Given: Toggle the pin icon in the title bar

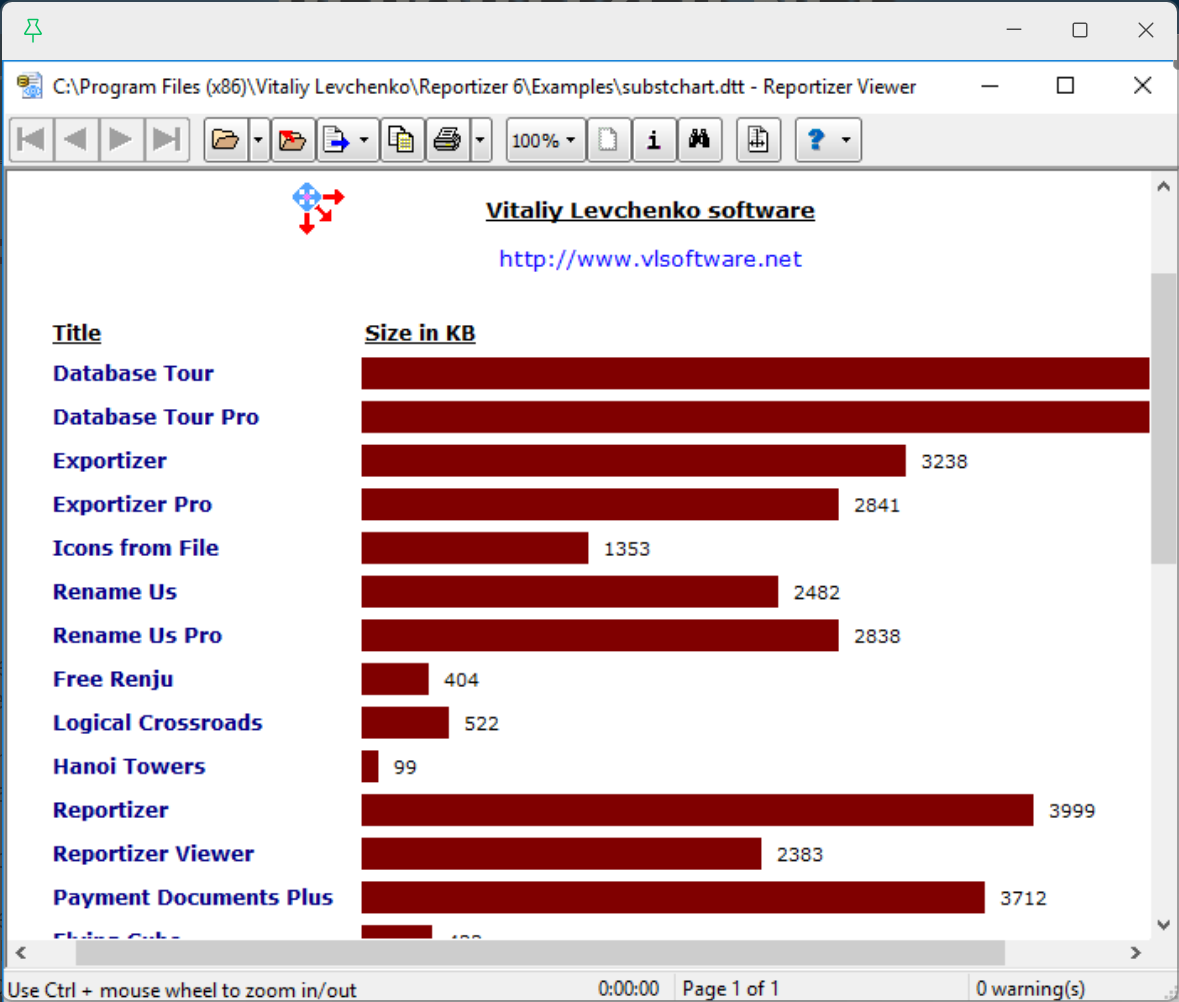Looking at the screenshot, I should 31,30.
